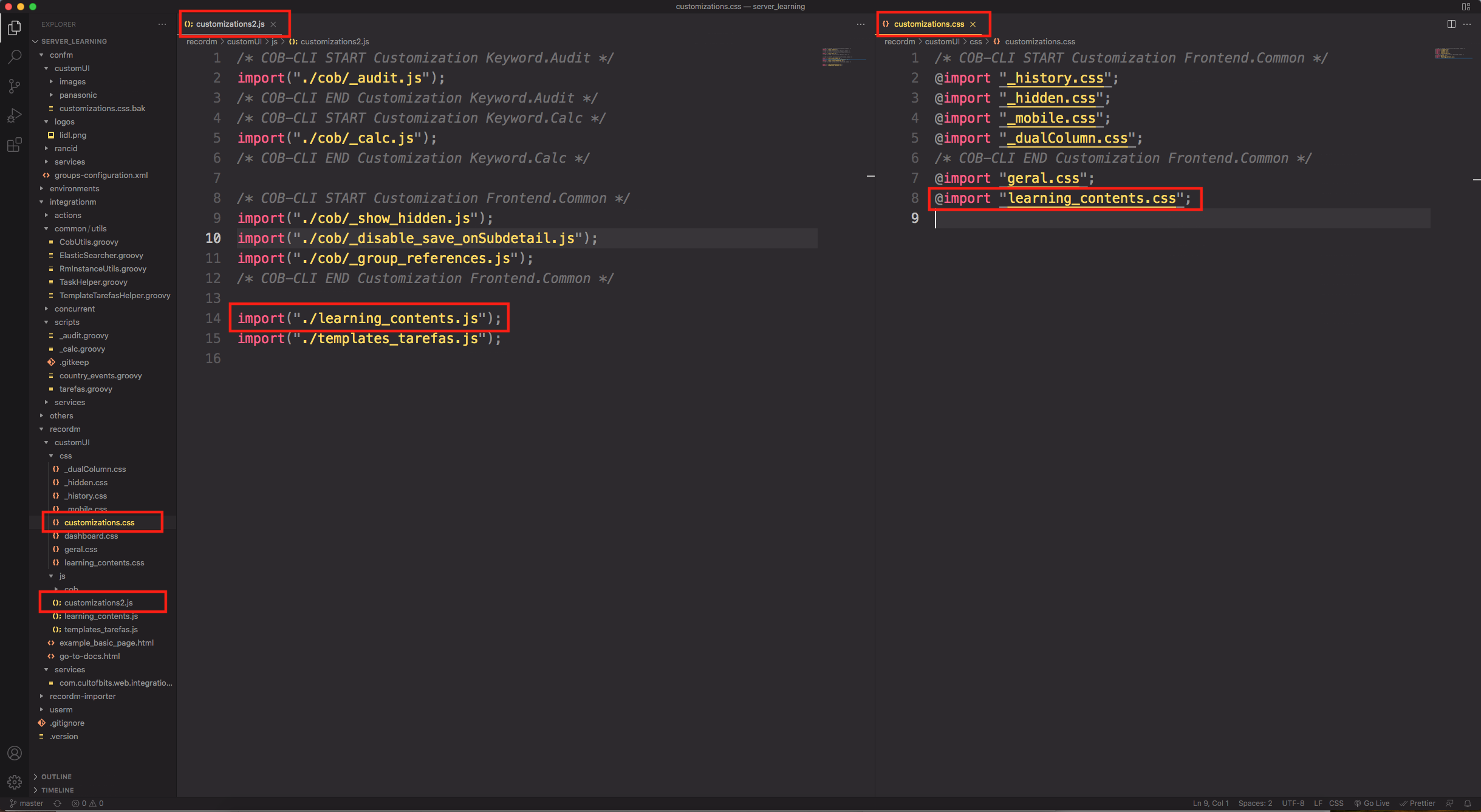Collapse the integrationm folder
Viewport: 1481px width, 812px height.
point(72,202)
